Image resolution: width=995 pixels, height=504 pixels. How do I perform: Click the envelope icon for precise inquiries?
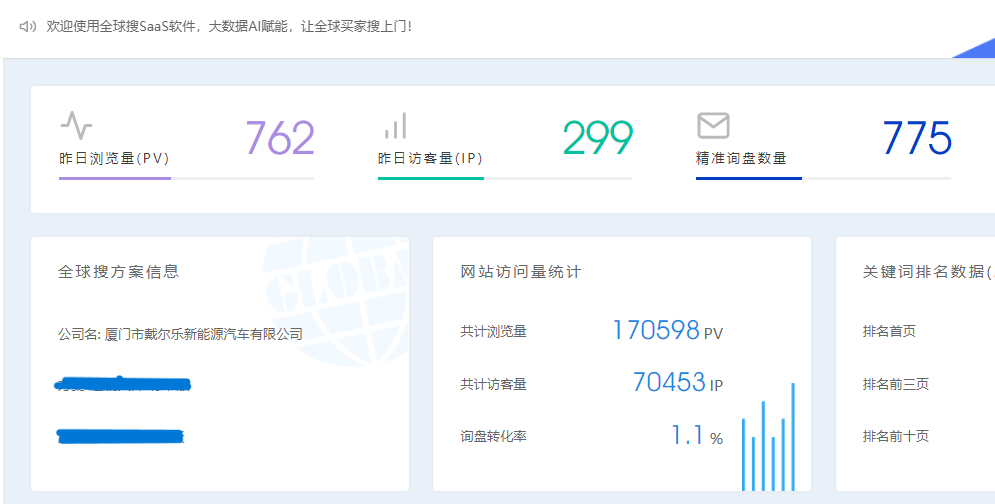click(x=713, y=125)
